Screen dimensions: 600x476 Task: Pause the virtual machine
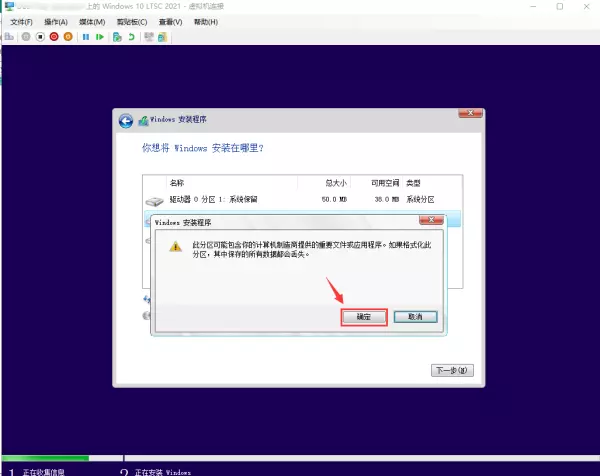(x=86, y=37)
